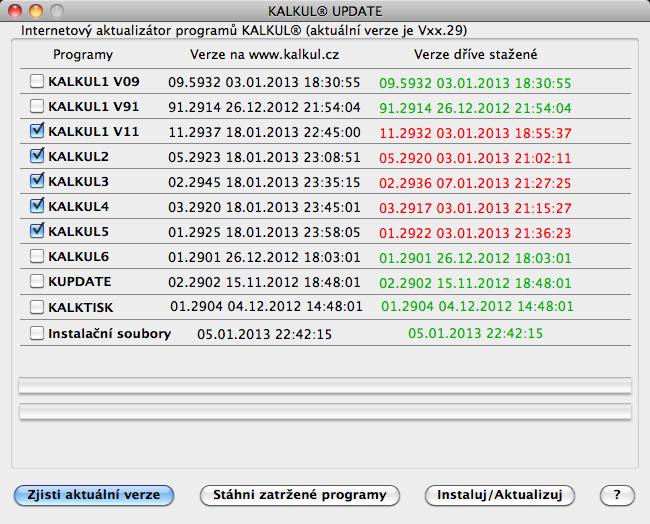Select the KUPDATE checkbox

coord(37,281)
